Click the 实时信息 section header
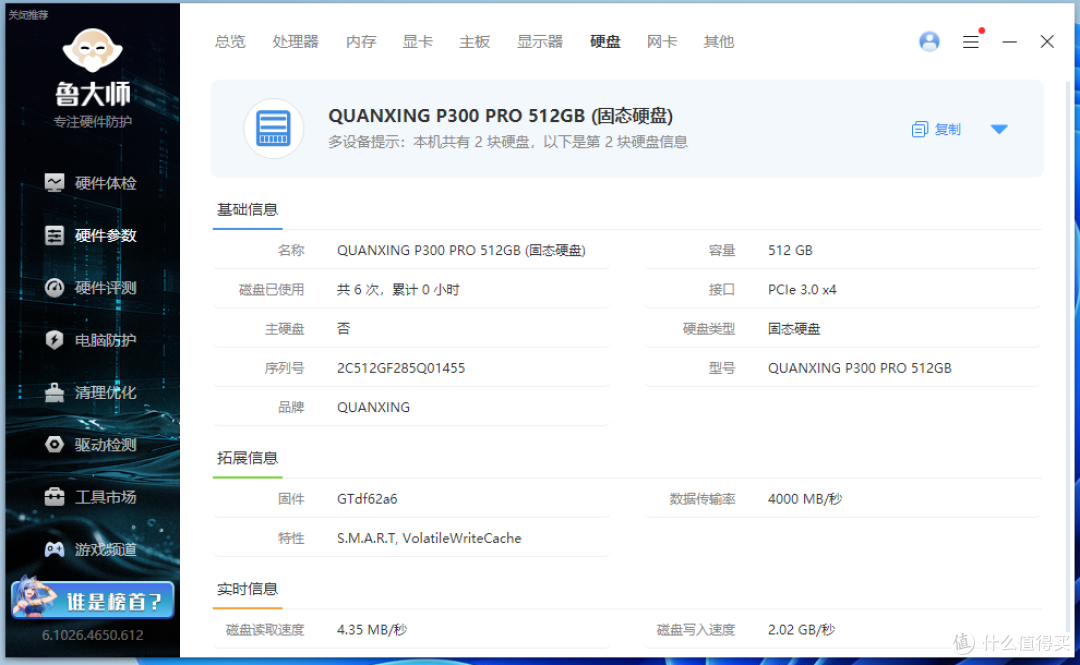This screenshot has height=665, width=1080. tap(247, 589)
